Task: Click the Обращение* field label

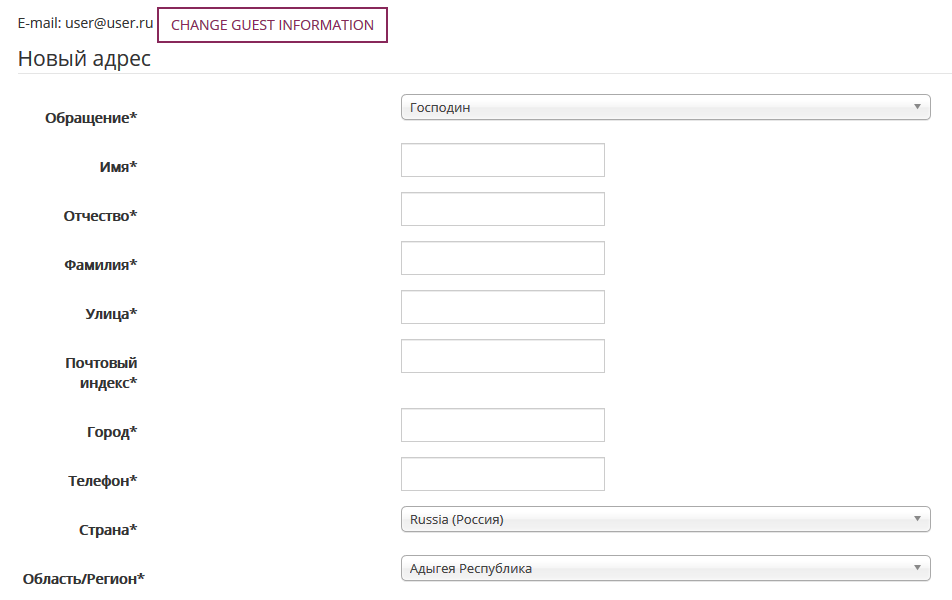Action: (x=91, y=118)
